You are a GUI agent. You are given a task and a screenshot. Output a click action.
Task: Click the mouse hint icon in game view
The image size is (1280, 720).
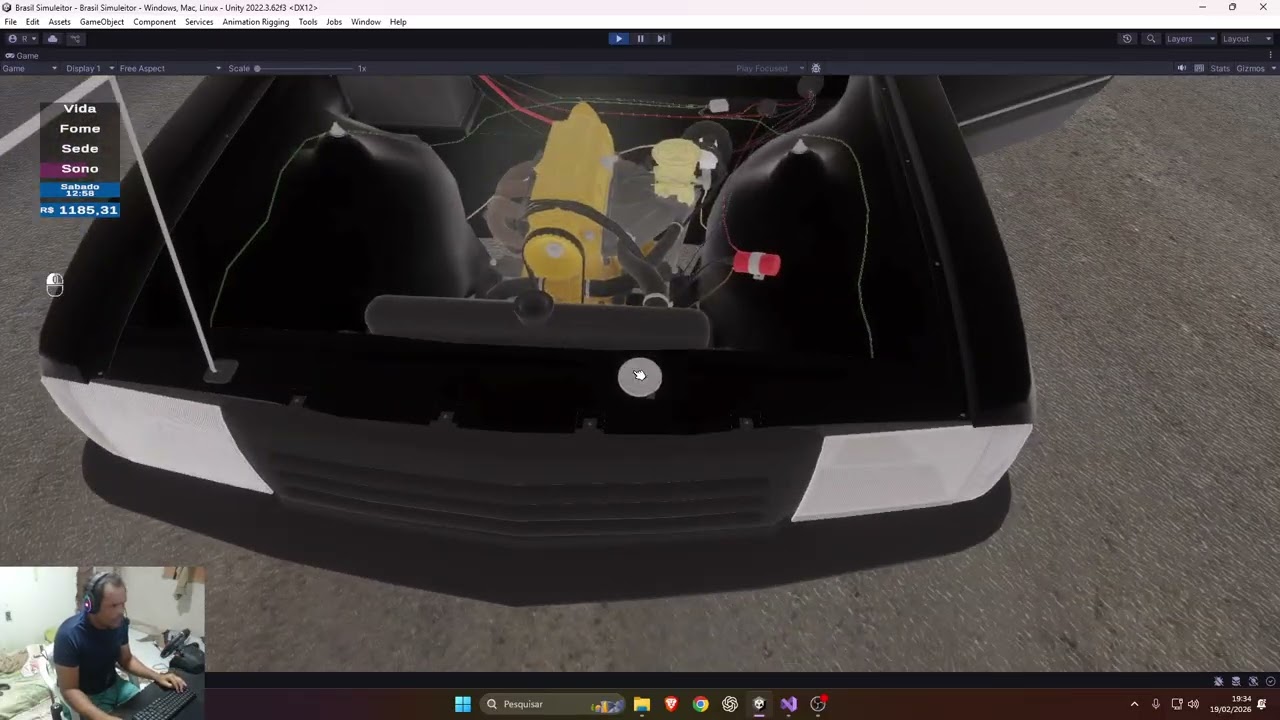(55, 285)
